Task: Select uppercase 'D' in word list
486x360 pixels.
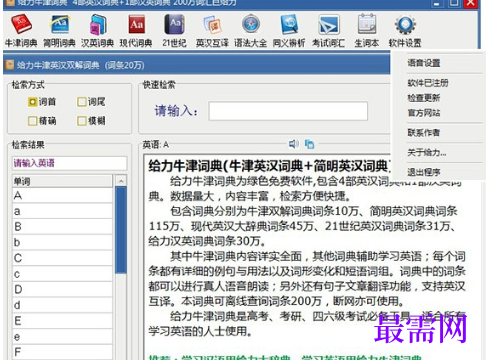Action: point(62,289)
